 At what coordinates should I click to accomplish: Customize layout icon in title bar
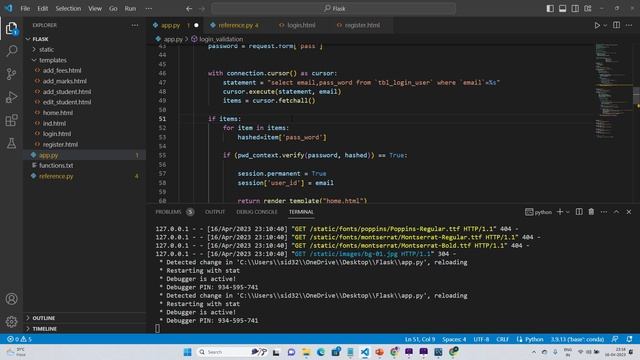click(x=588, y=9)
